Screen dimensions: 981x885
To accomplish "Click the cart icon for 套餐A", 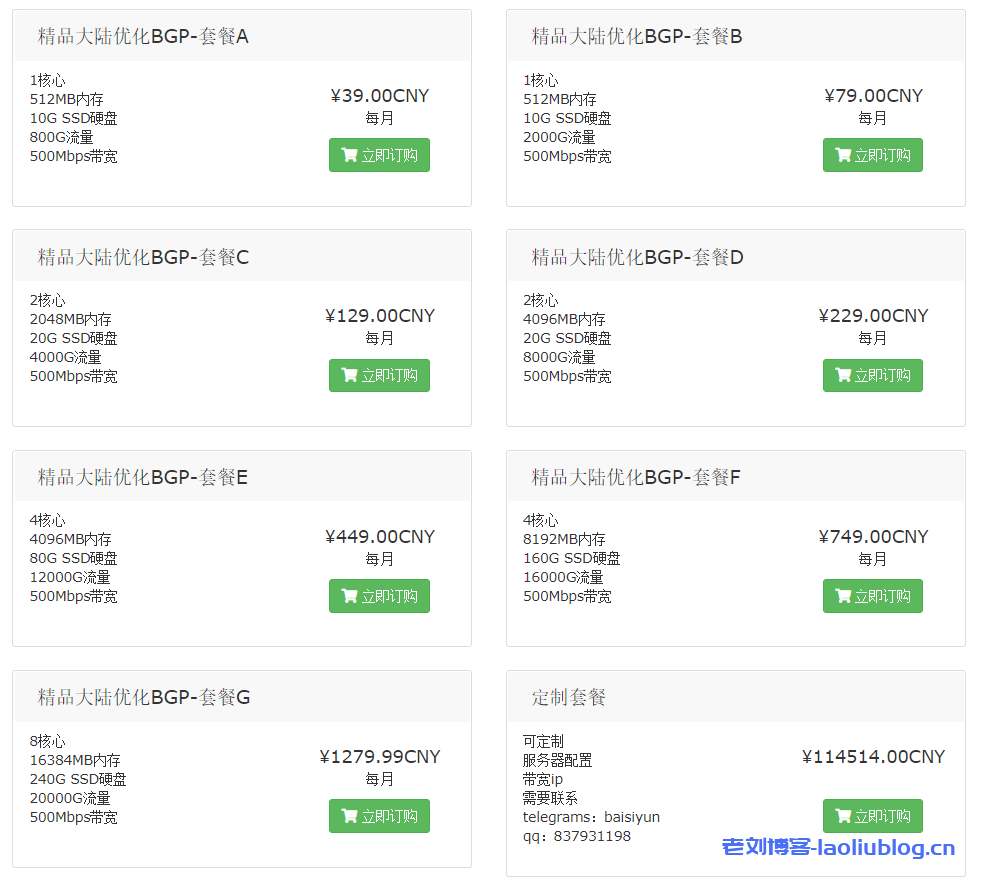I will pyautogui.click(x=349, y=155).
